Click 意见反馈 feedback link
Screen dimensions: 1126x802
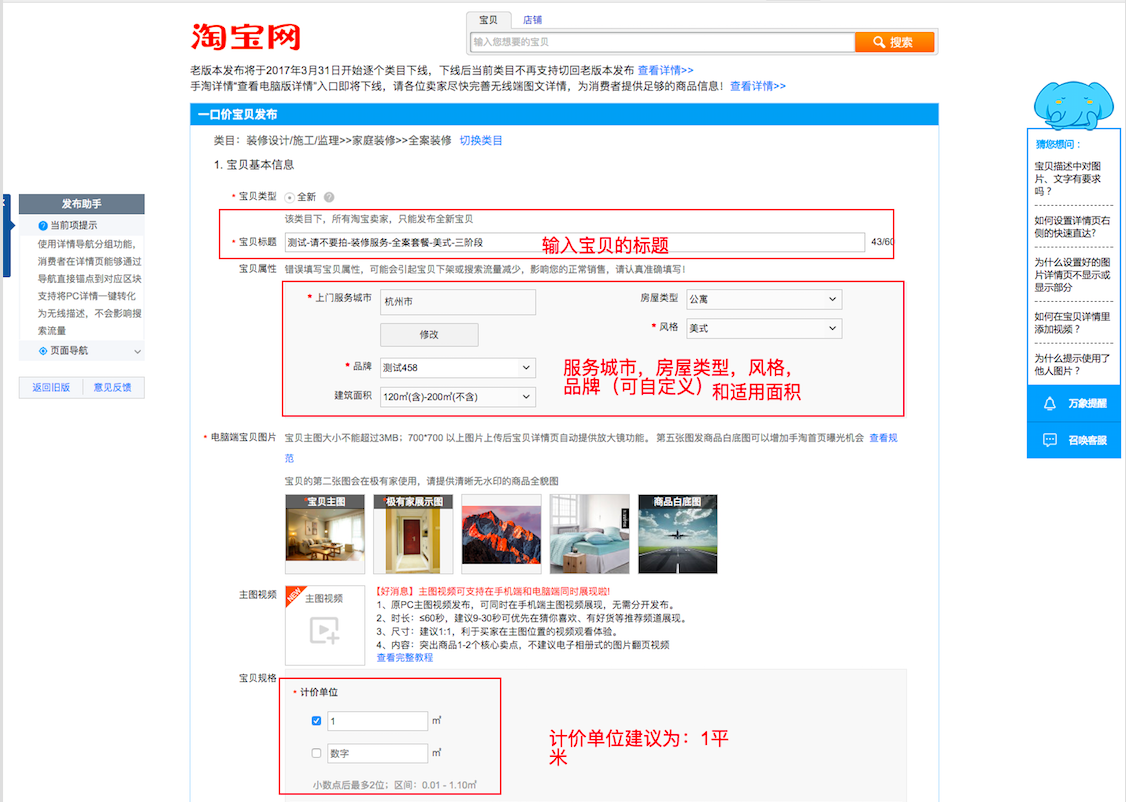point(112,388)
